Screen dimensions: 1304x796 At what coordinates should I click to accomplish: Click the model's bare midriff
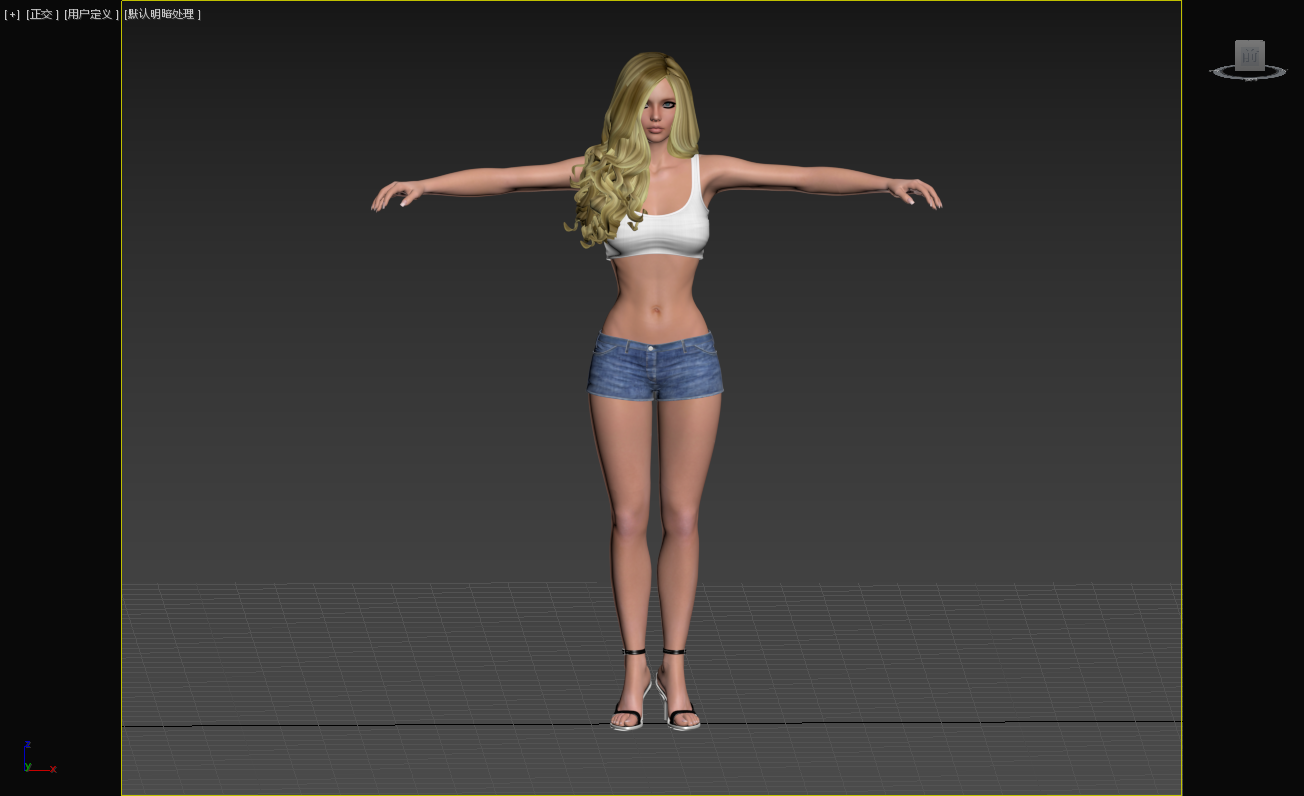(x=655, y=295)
